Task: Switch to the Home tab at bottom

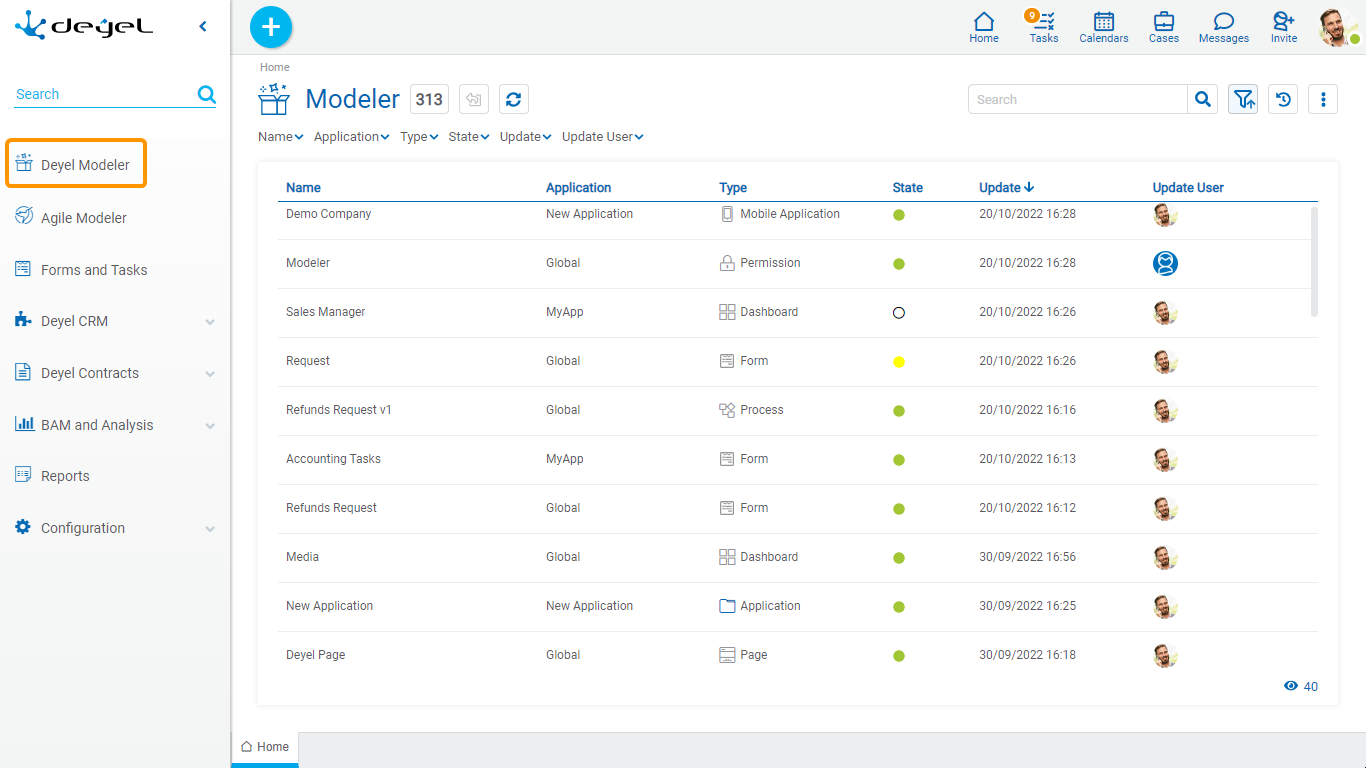Action: coord(265,747)
